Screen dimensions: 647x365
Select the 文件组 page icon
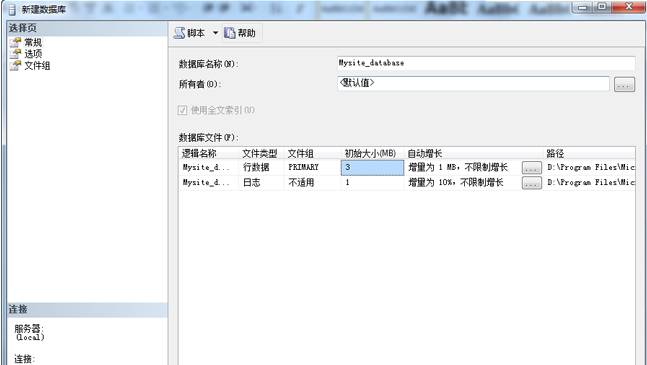pyautogui.click(x=15, y=65)
